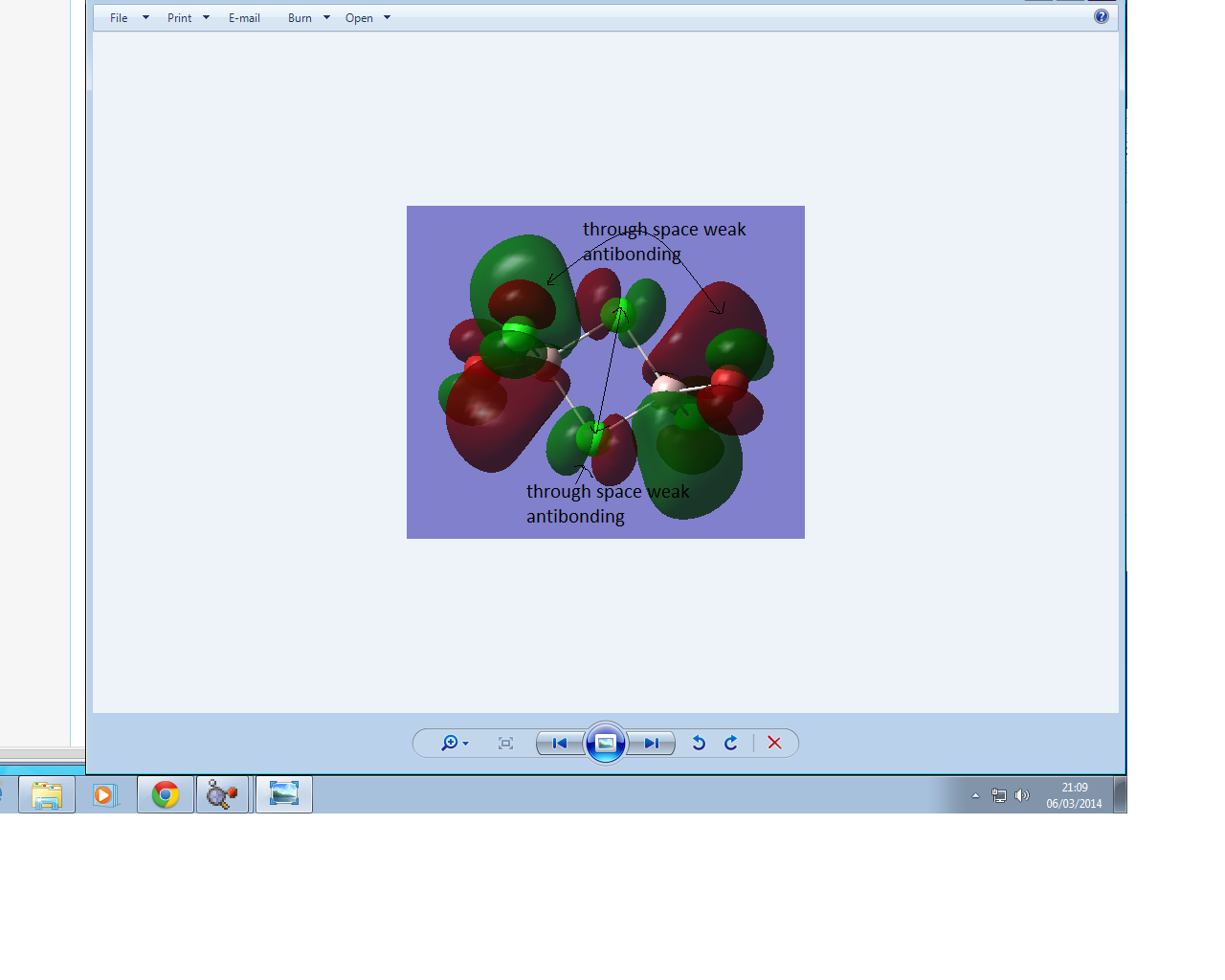1225x980 pixels.
Task: Open Photo Viewer help
Action: (x=1102, y=16)
